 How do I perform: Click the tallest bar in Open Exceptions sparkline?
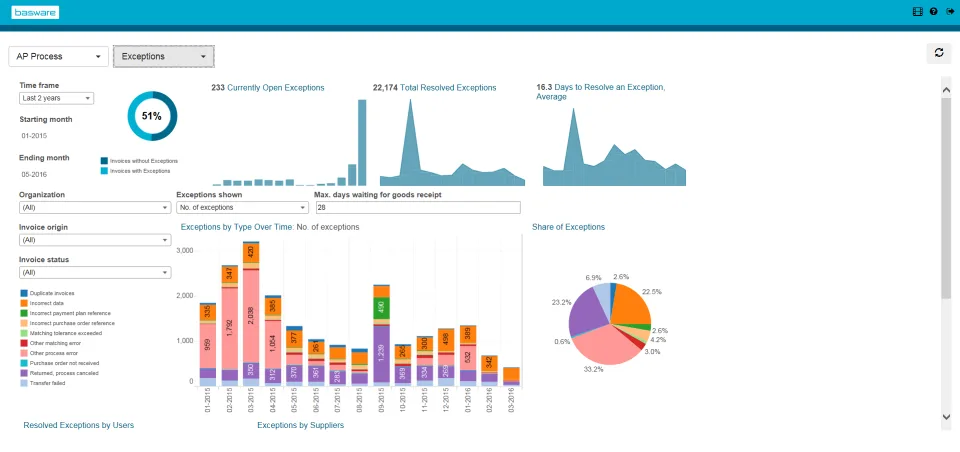(362, 142)
